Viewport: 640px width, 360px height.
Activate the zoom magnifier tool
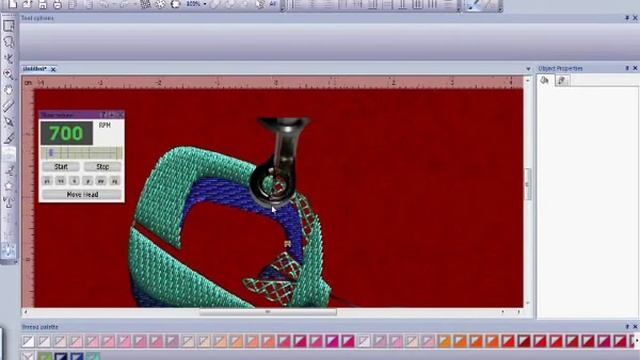(x=9, y=74)
